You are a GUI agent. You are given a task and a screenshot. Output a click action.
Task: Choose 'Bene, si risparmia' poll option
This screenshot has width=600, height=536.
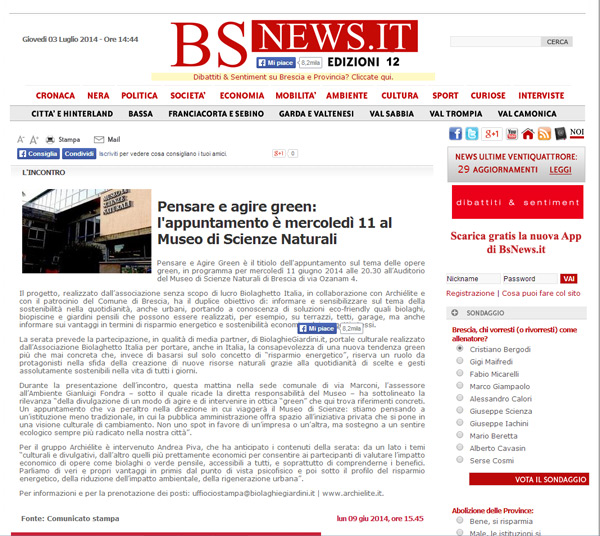[460, 520]
